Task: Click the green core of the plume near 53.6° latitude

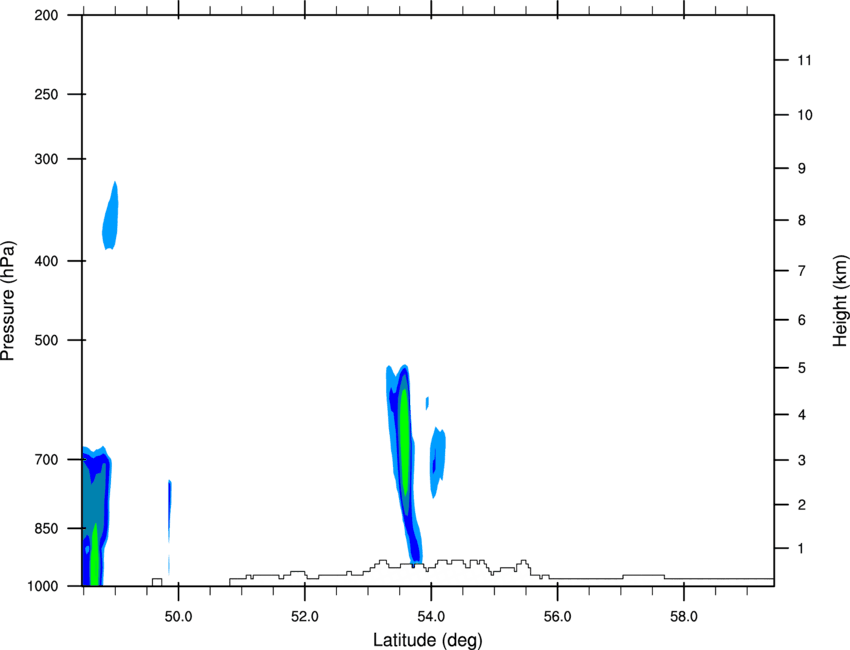Action: pos(404,442)
